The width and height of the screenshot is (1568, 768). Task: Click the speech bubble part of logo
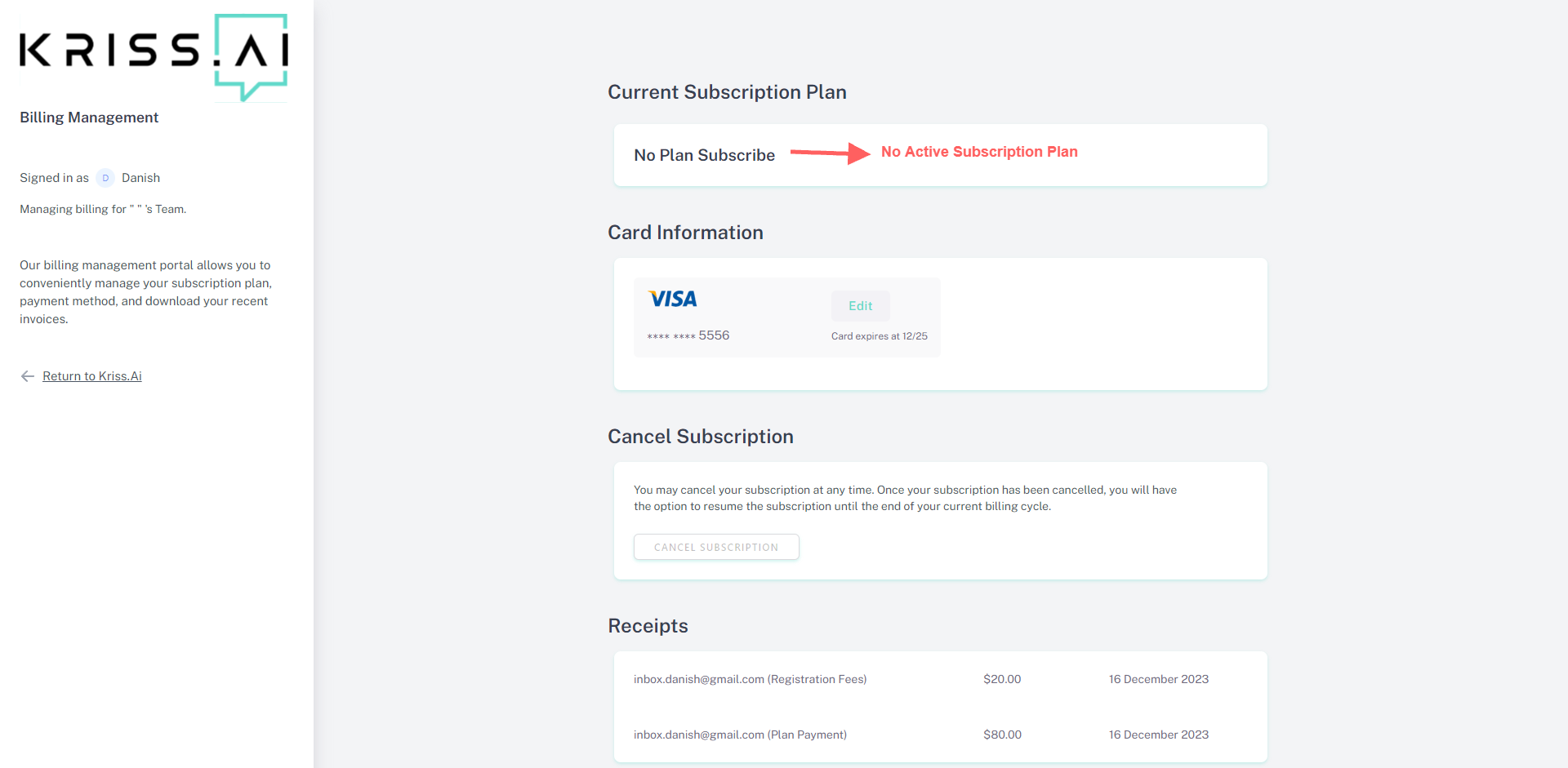[x=252, y=57]
